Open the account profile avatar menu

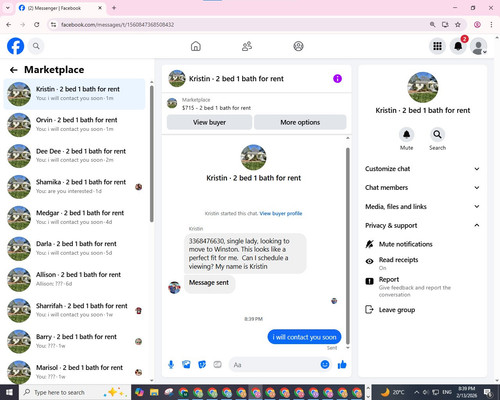[x=479, y=46]
